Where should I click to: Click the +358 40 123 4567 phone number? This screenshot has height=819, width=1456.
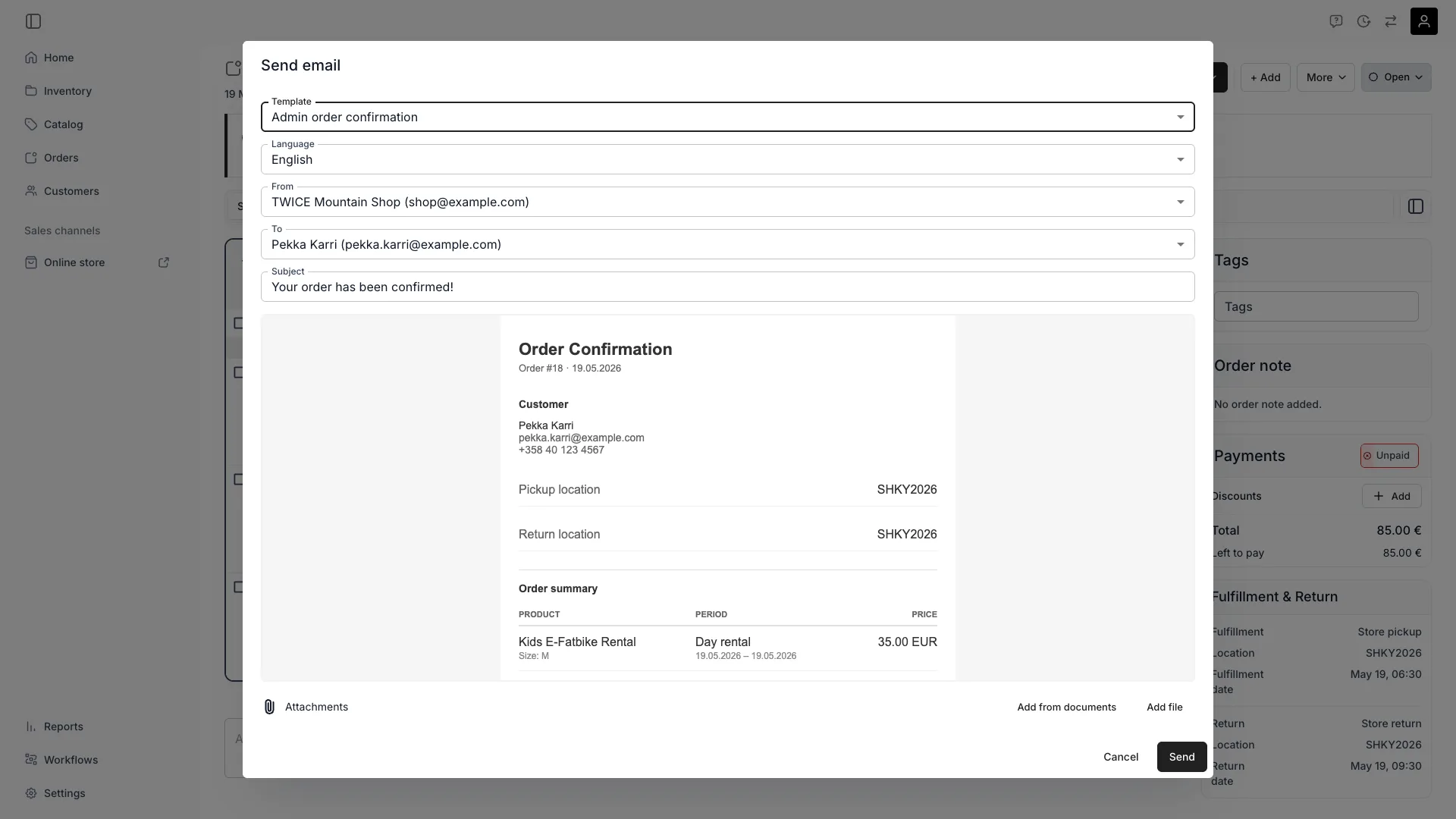[x=561, y=450]
